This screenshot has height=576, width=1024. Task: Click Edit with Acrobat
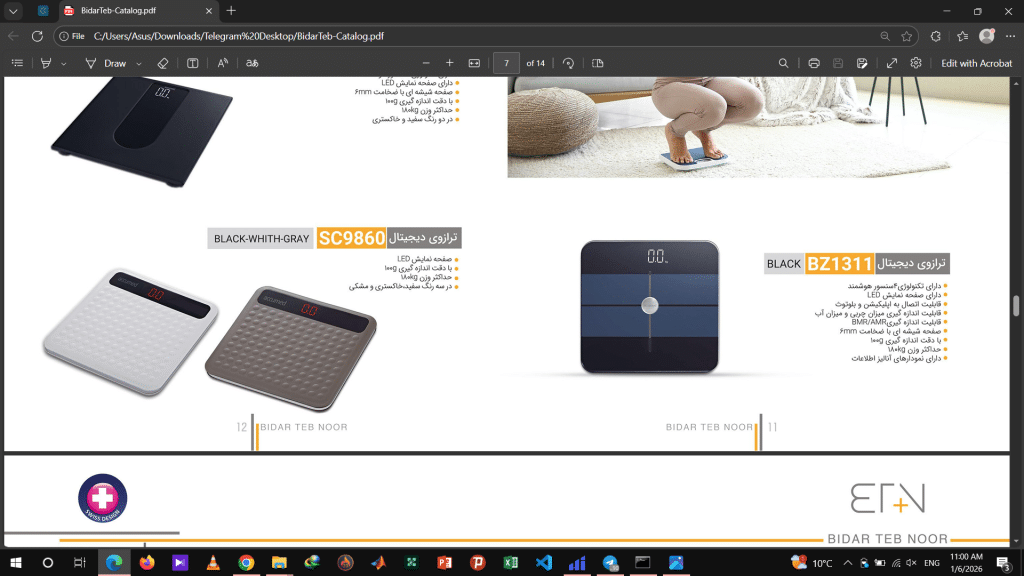tap(976, 63)
